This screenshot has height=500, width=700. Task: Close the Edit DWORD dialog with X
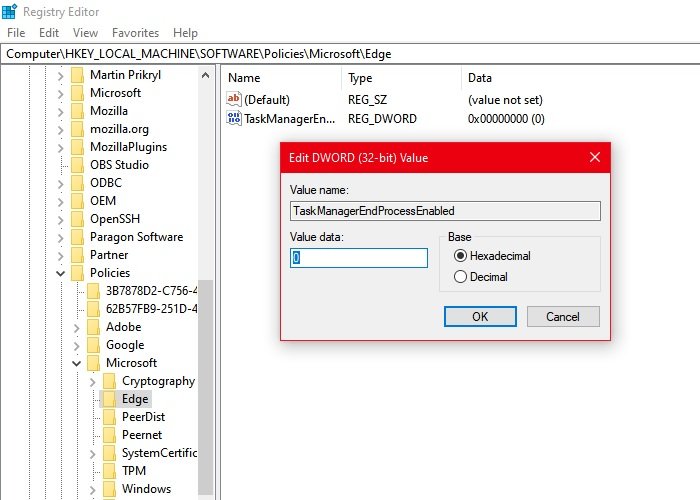click(x=595, y=157)
